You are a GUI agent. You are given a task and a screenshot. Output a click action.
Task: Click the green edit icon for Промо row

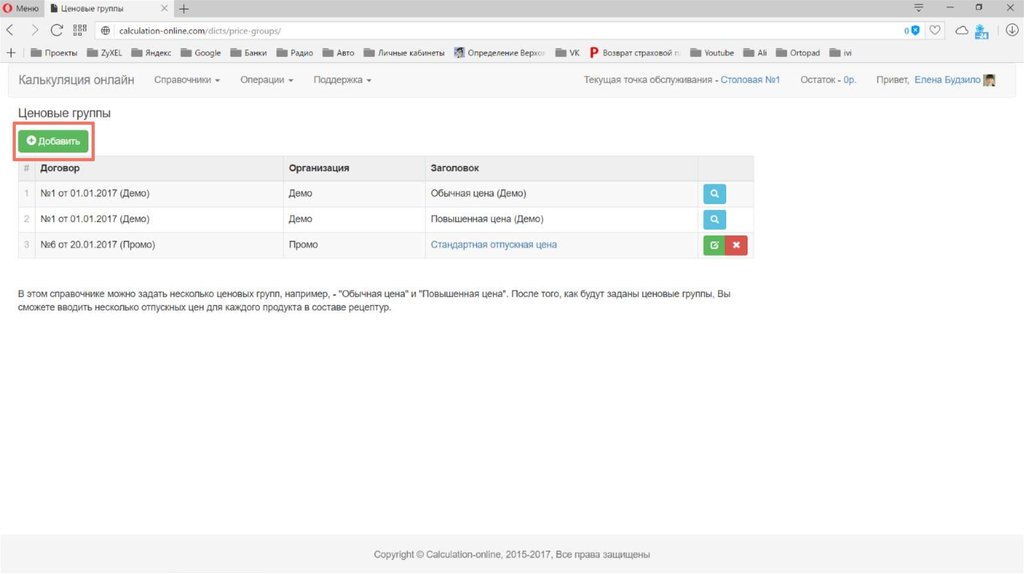click(714, 245)
